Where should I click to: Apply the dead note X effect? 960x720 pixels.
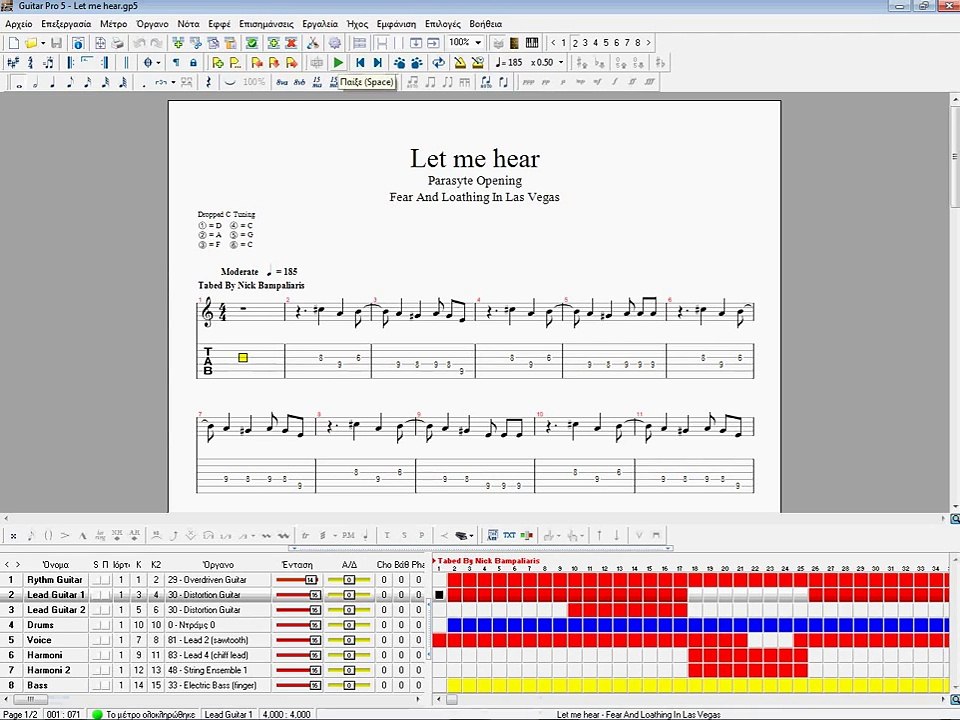[13, 536]
